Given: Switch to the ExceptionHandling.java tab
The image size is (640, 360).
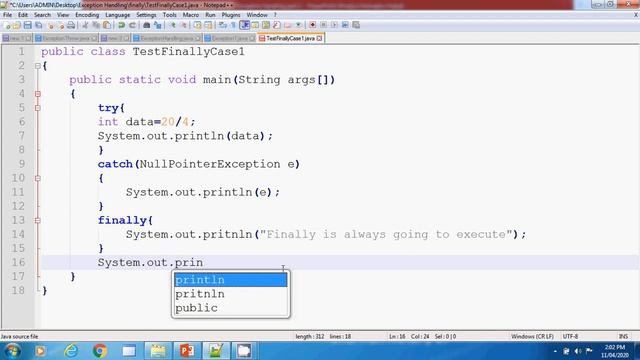Looking at the screenshot, I should pyautogui.click(x=167, y=38).
